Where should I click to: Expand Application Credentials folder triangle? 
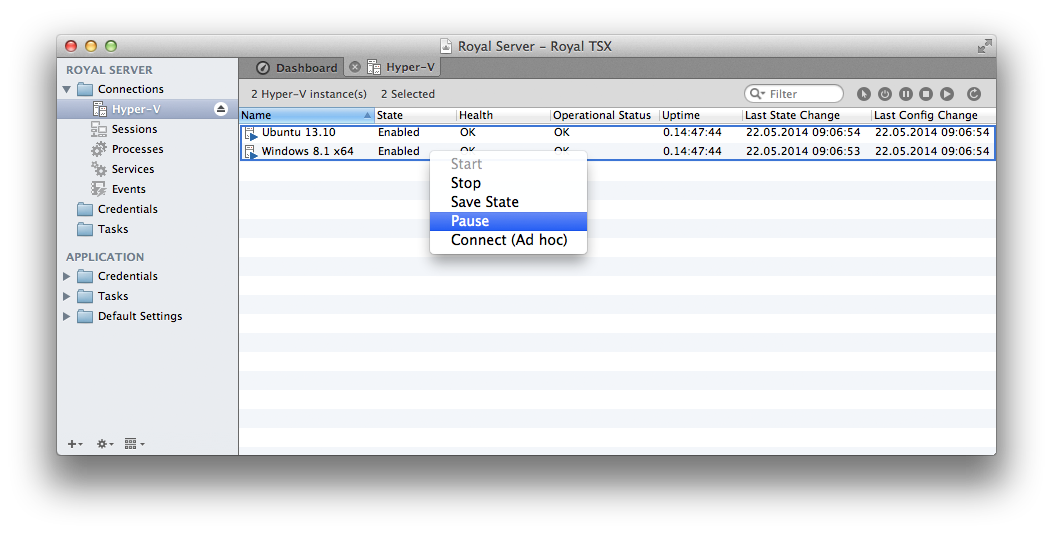coord(66,276)
